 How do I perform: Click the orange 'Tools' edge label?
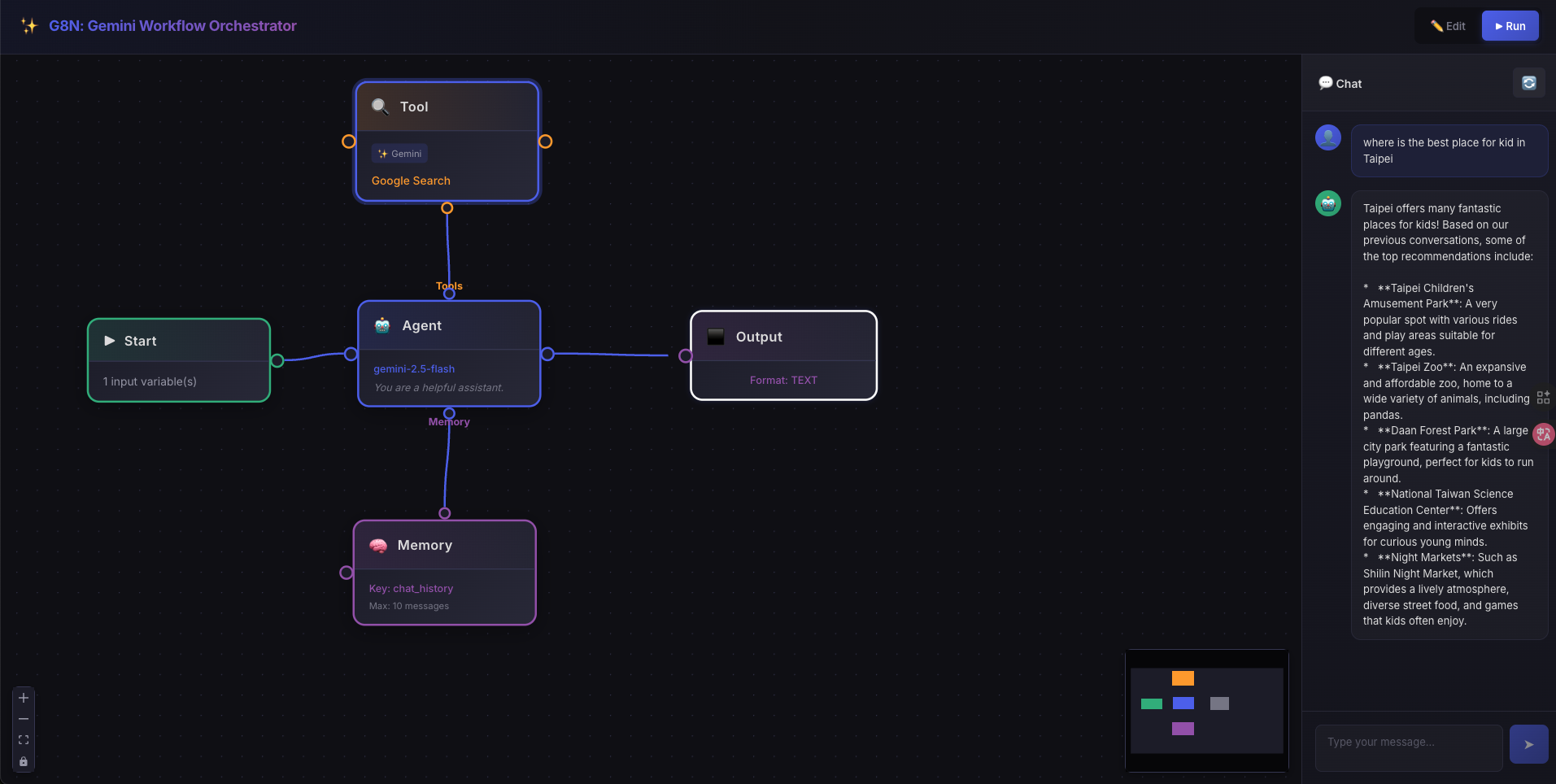(x=449, y=286)
